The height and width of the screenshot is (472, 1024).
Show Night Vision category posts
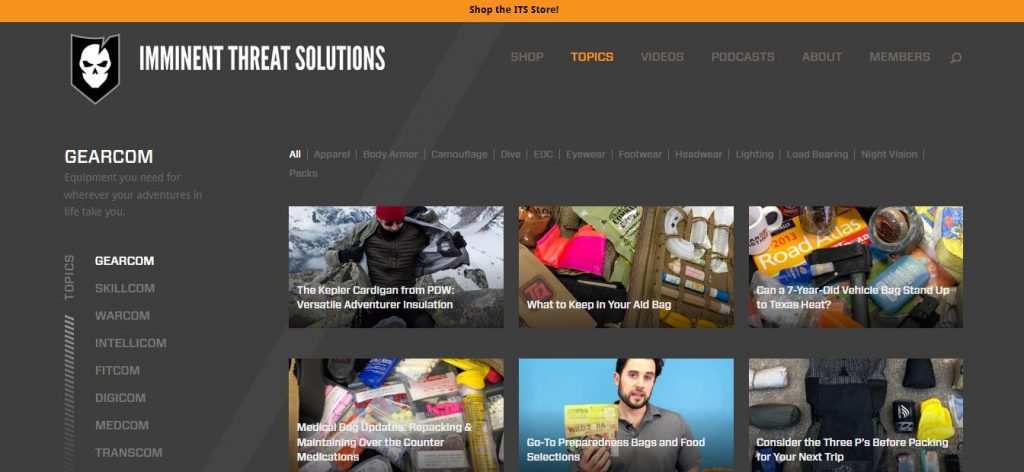(889, 155)
